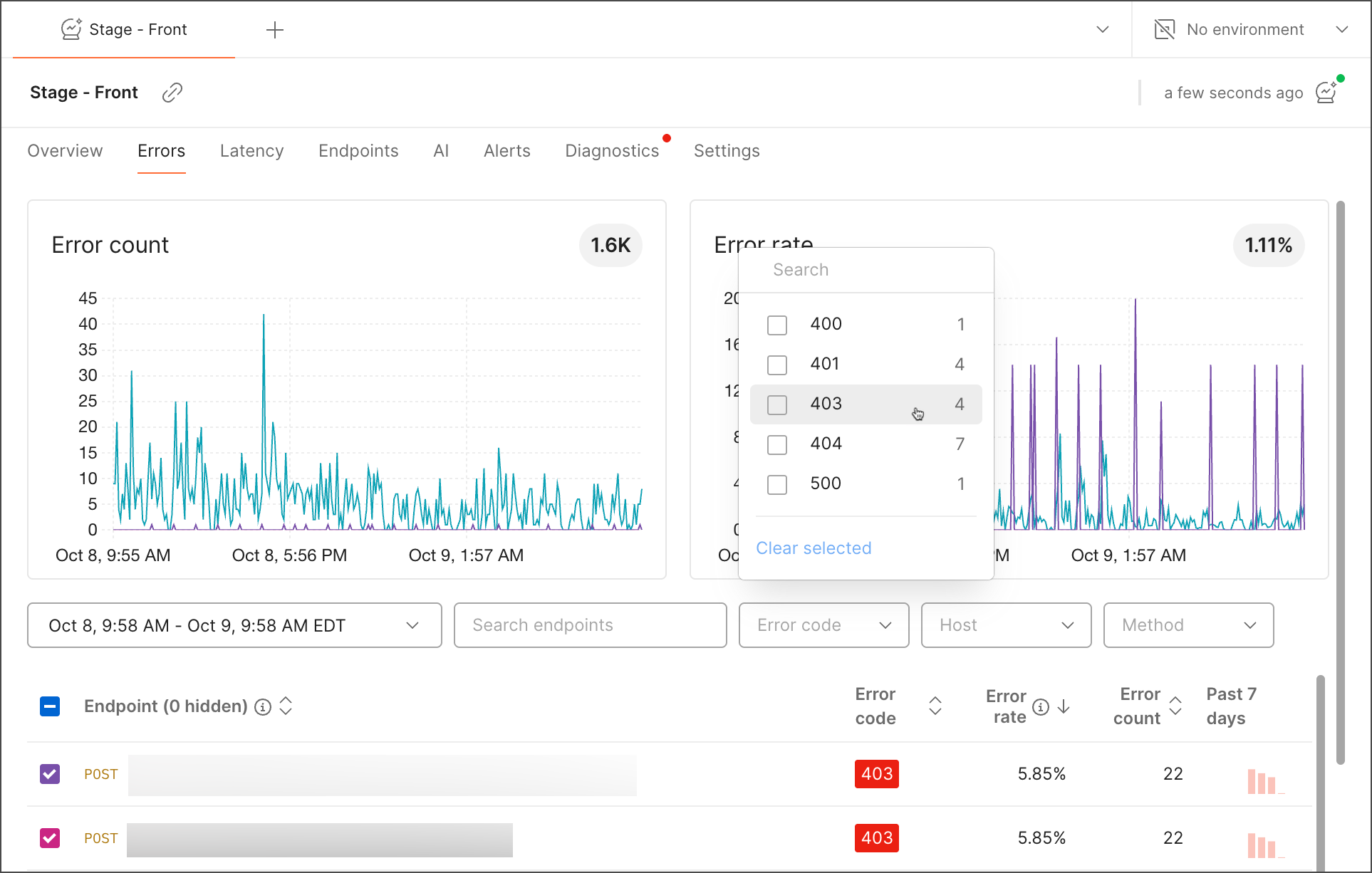Switch to the Latency tab
The width and height of the screenshot is (1372, 873).
(251, 151)
